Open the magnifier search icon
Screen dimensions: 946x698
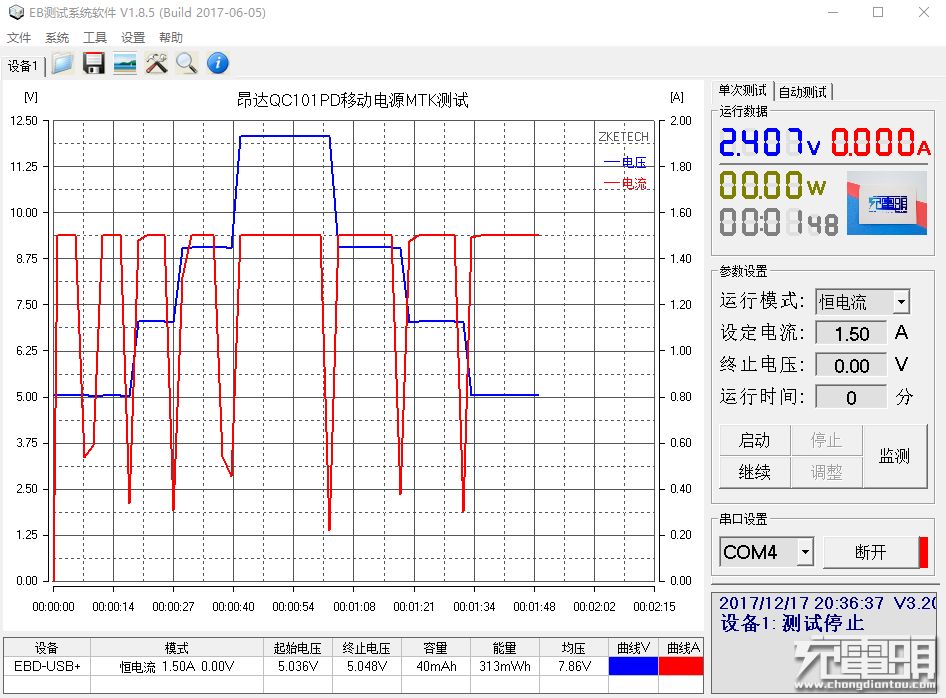pos(187,63)
